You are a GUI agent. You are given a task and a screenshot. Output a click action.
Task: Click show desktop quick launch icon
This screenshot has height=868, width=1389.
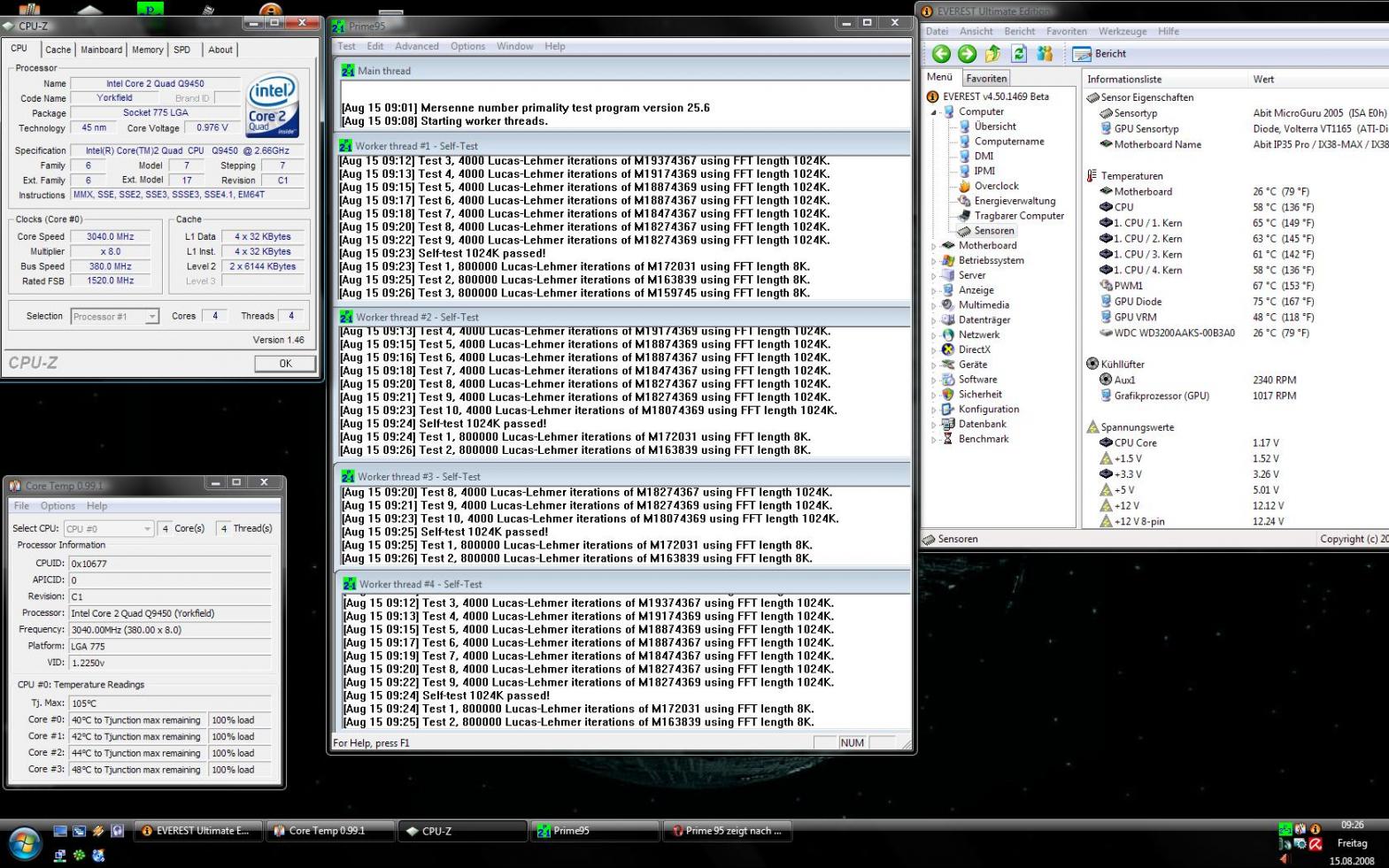[60, 831]
